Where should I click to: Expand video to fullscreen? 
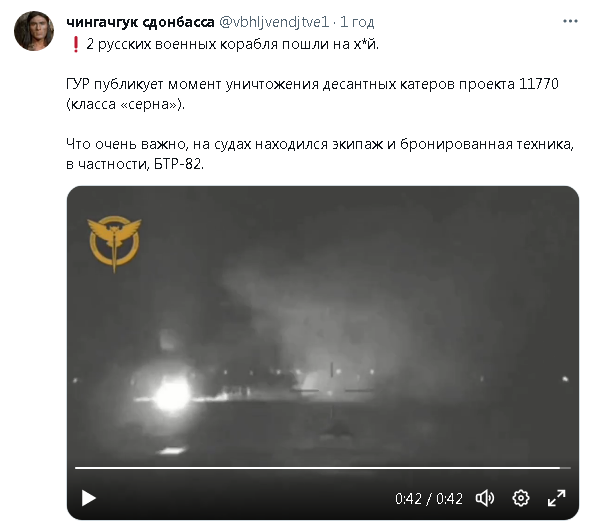(x=557, y=498)
